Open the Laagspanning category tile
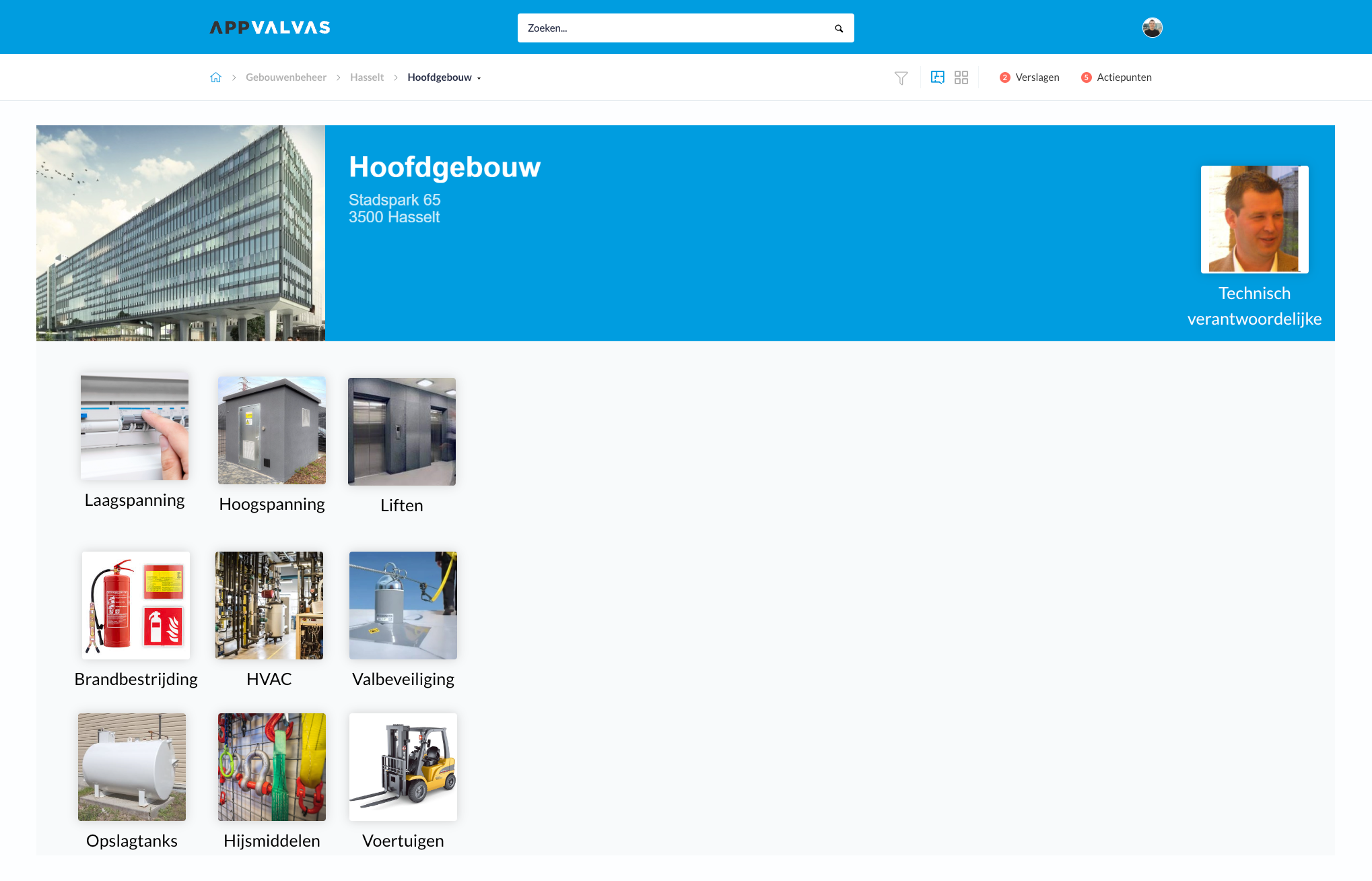1372x881 pixels. [135, 426]
